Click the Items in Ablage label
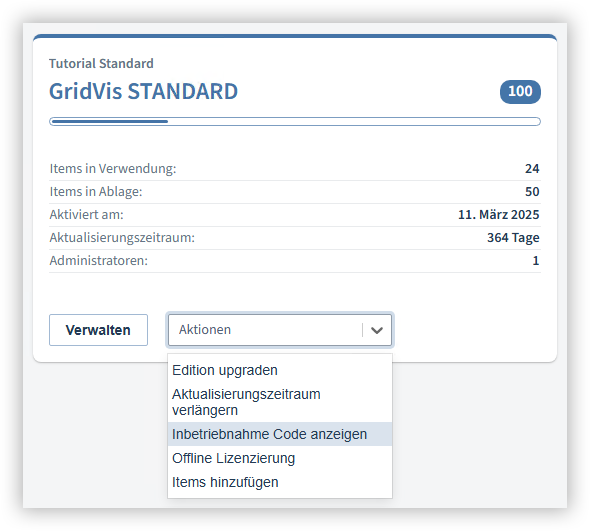This screenshot has height=531, width=590. pos(96,192)
